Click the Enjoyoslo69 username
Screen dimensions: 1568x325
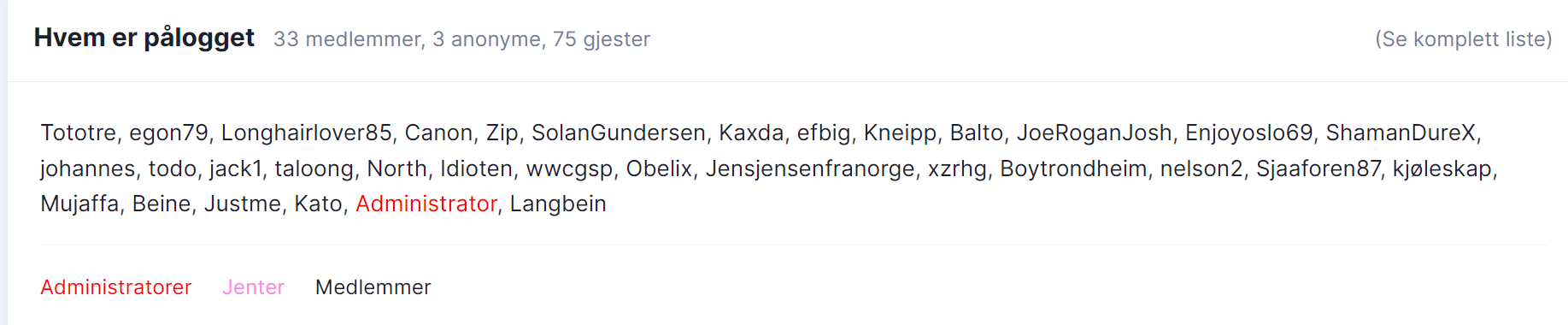click(1248, 133)
